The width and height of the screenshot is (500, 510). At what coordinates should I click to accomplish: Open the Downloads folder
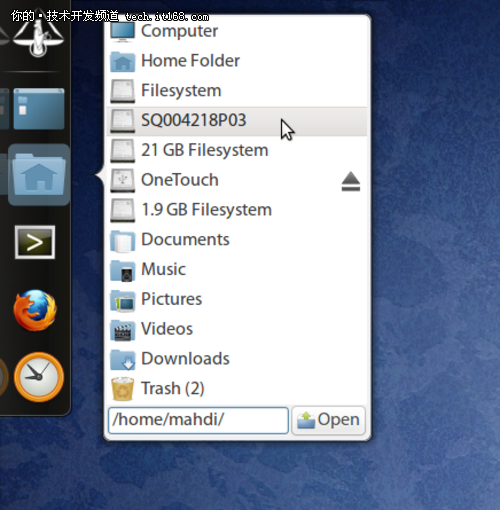click(237, 359)
